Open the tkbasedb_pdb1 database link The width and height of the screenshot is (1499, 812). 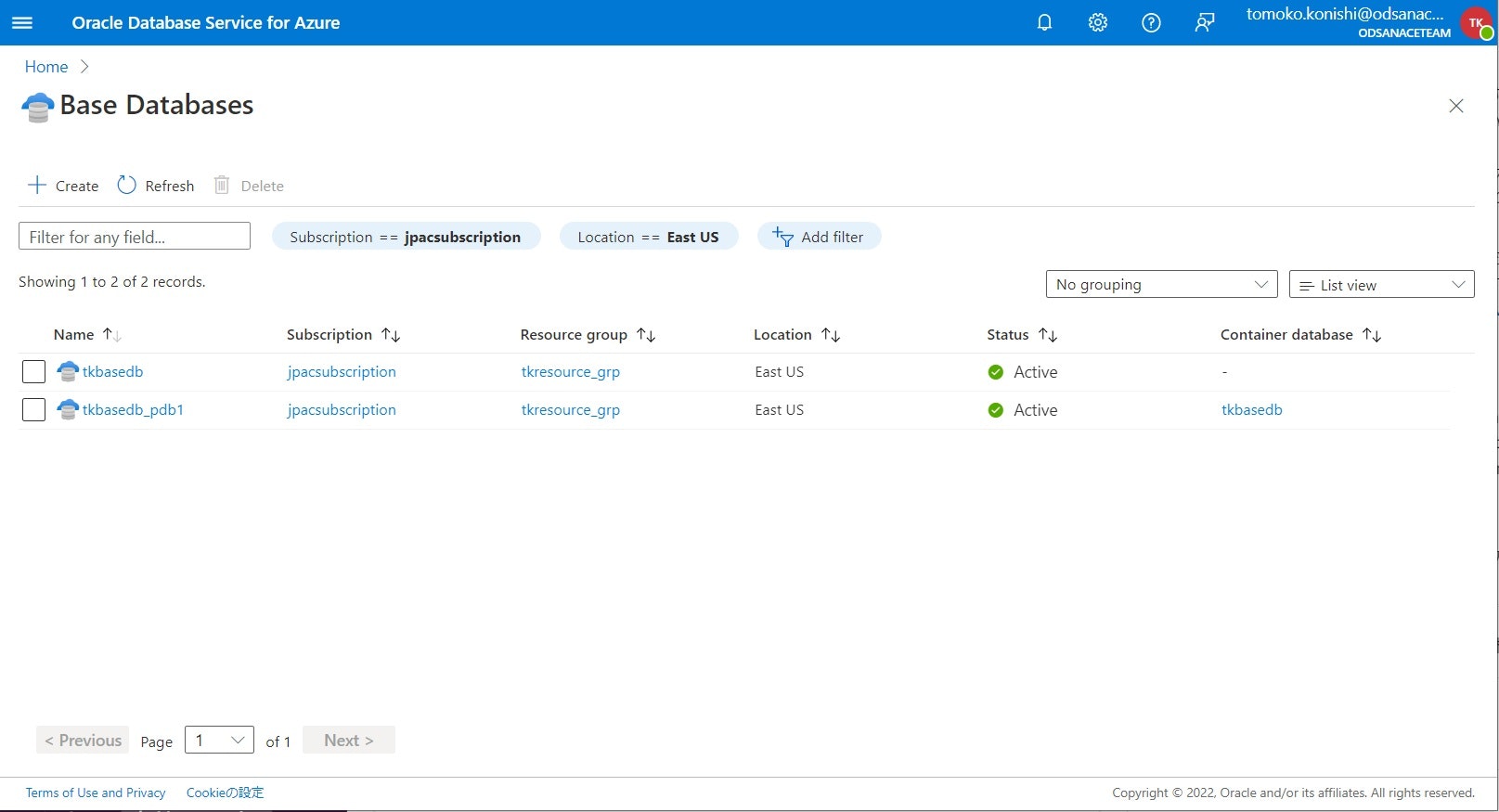click(133, 409)
